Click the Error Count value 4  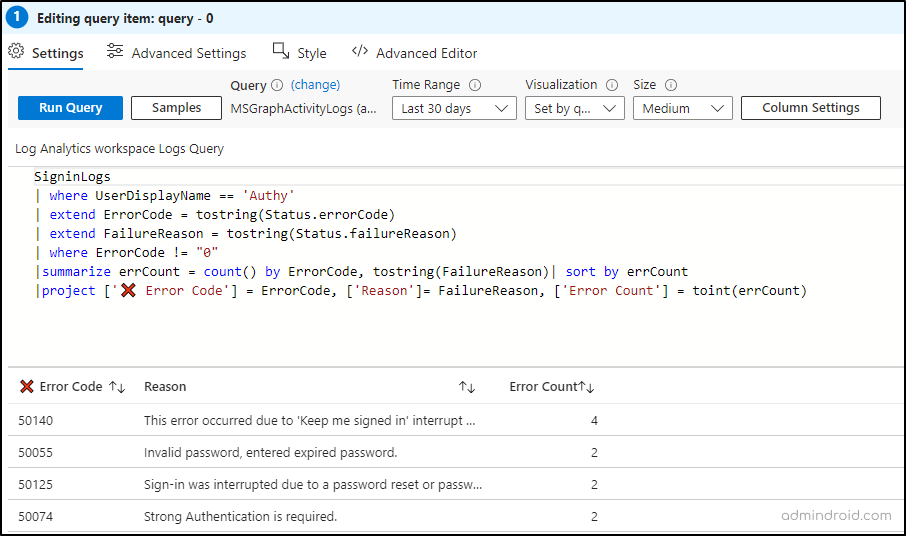tap(594, 420)
